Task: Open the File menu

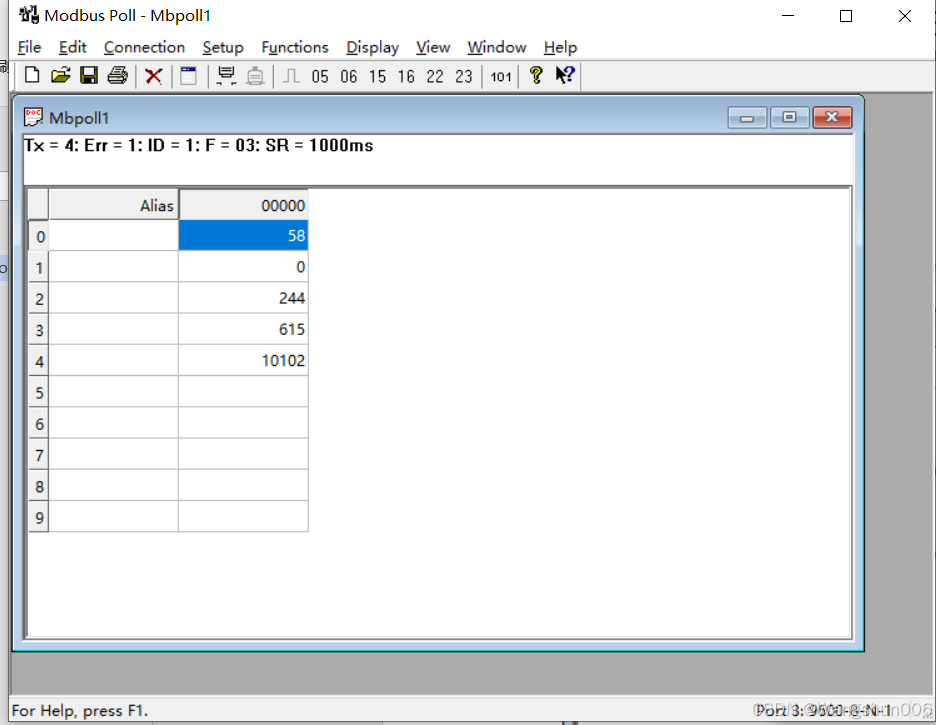Action: [29, 47]
